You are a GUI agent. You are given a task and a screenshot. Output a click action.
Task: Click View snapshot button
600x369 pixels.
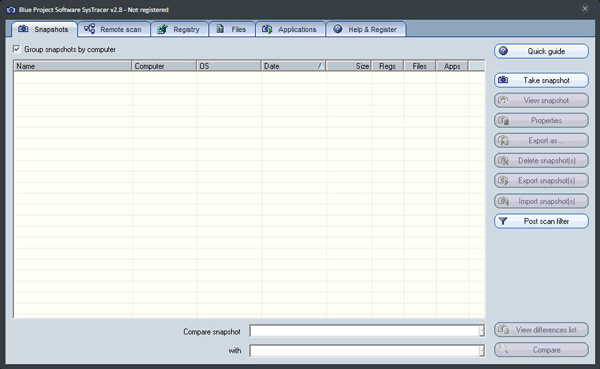(x=541, y=100)
